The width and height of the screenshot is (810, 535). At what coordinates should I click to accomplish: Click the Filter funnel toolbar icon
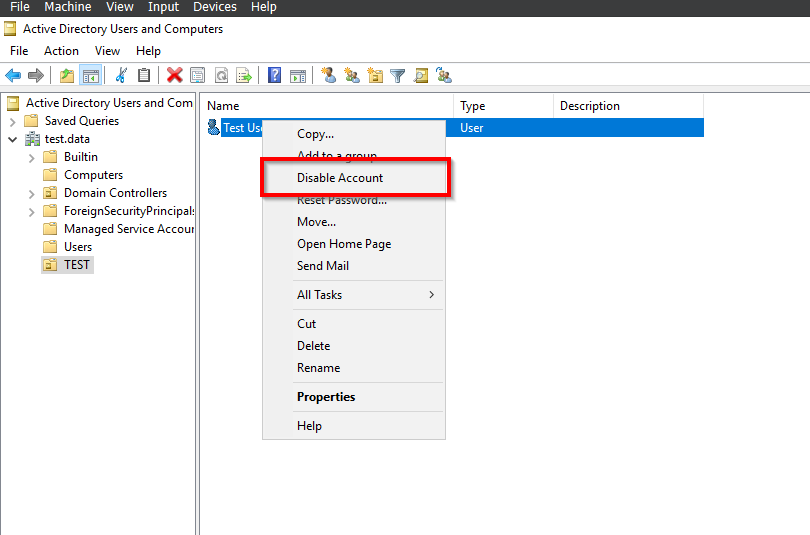pyautogui.click(x=397, y=76)
